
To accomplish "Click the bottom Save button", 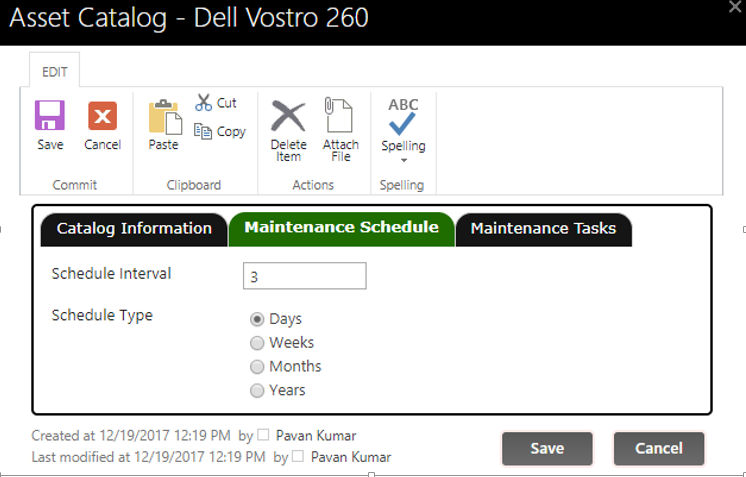I will click(x=547, y=449).
